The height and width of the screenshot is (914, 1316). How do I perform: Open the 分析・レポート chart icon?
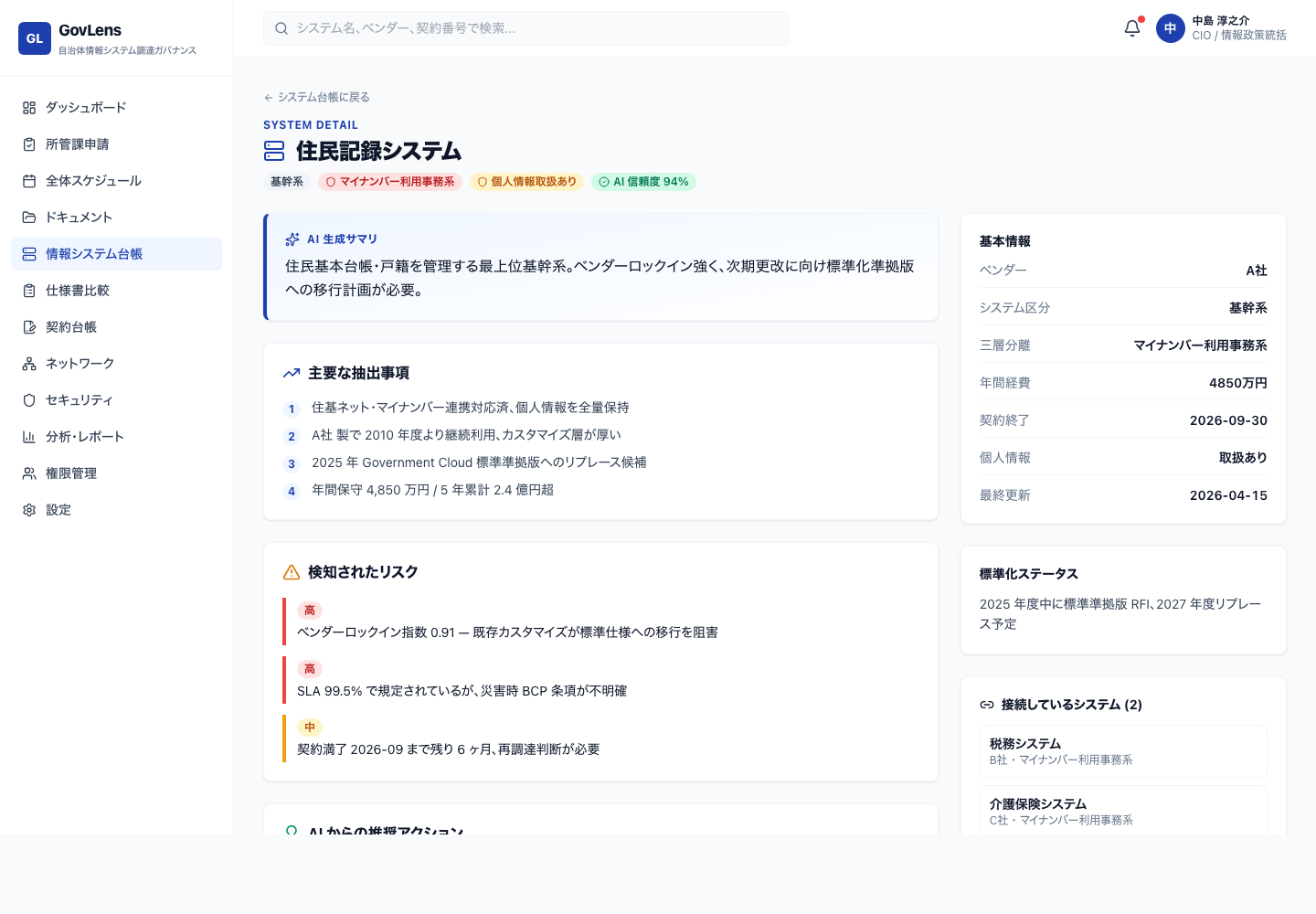28,436
